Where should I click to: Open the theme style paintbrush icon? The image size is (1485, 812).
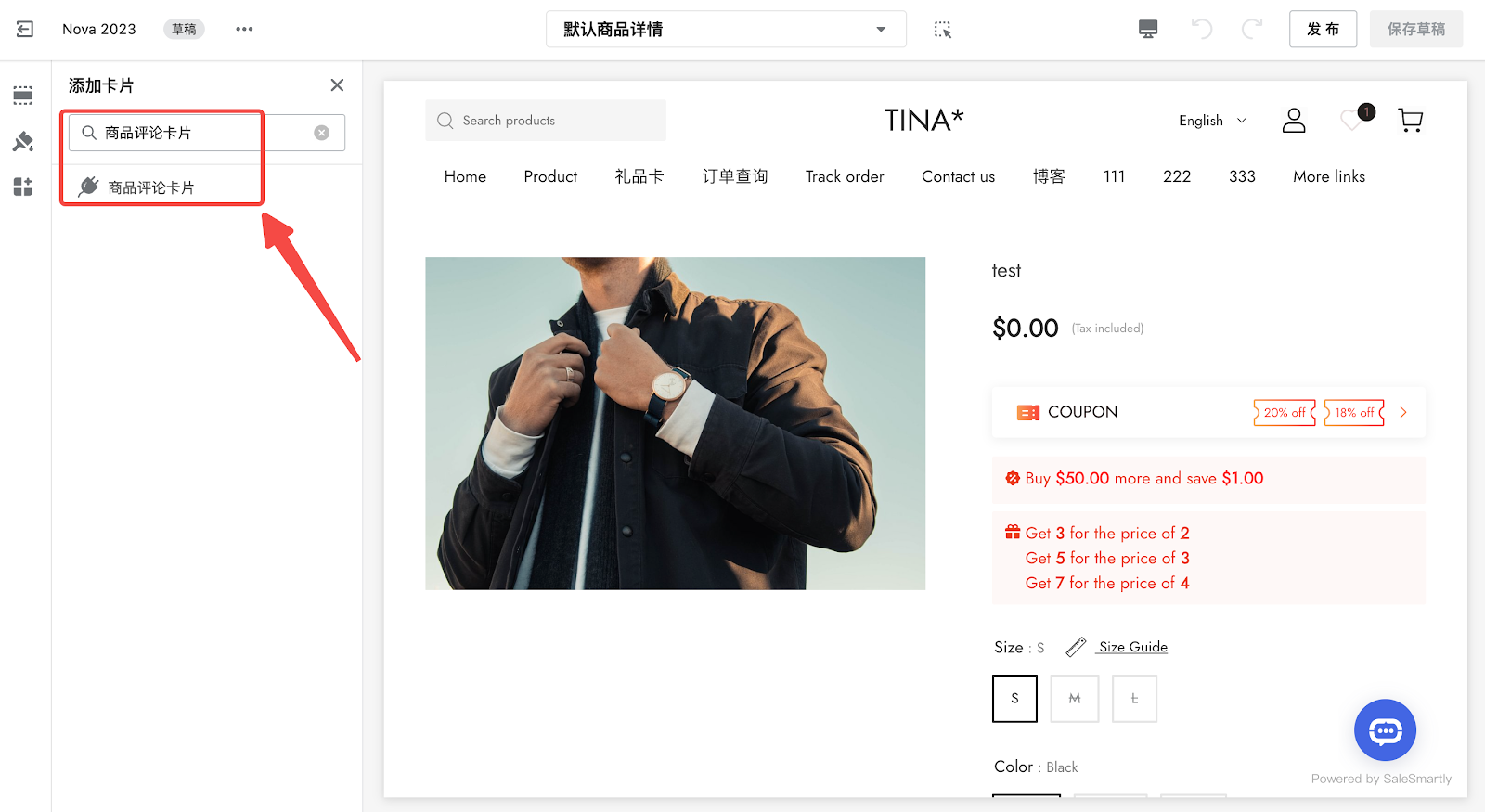click(23, 141)
